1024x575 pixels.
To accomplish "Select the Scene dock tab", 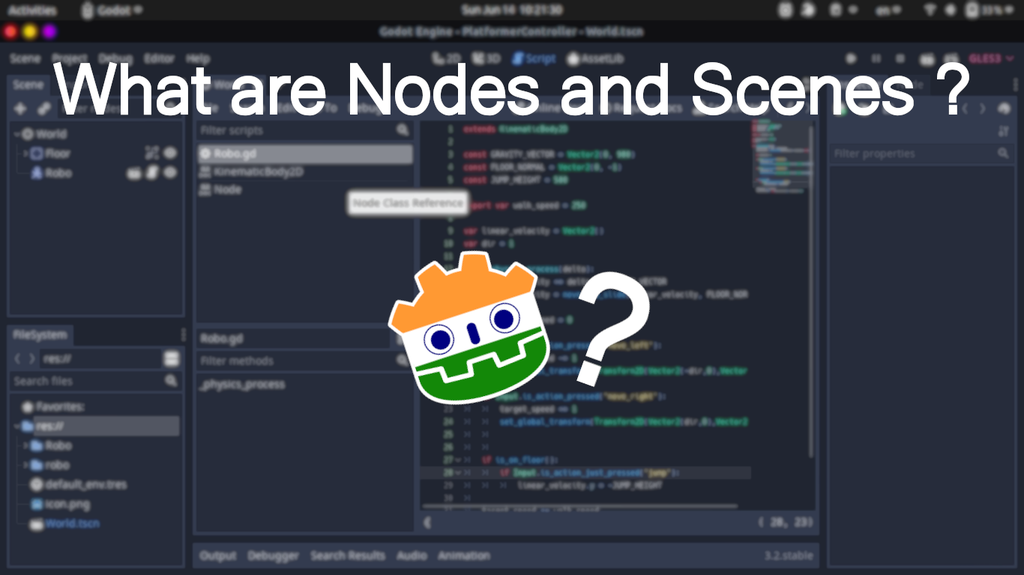I will click(x=28, y=85).
